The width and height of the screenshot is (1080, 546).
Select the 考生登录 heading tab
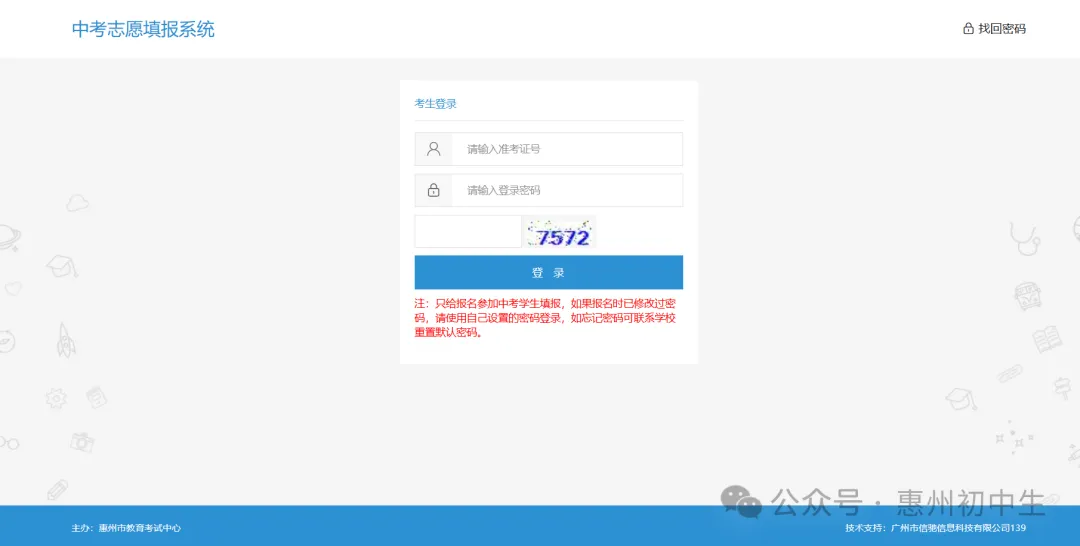tap(435, 104)
